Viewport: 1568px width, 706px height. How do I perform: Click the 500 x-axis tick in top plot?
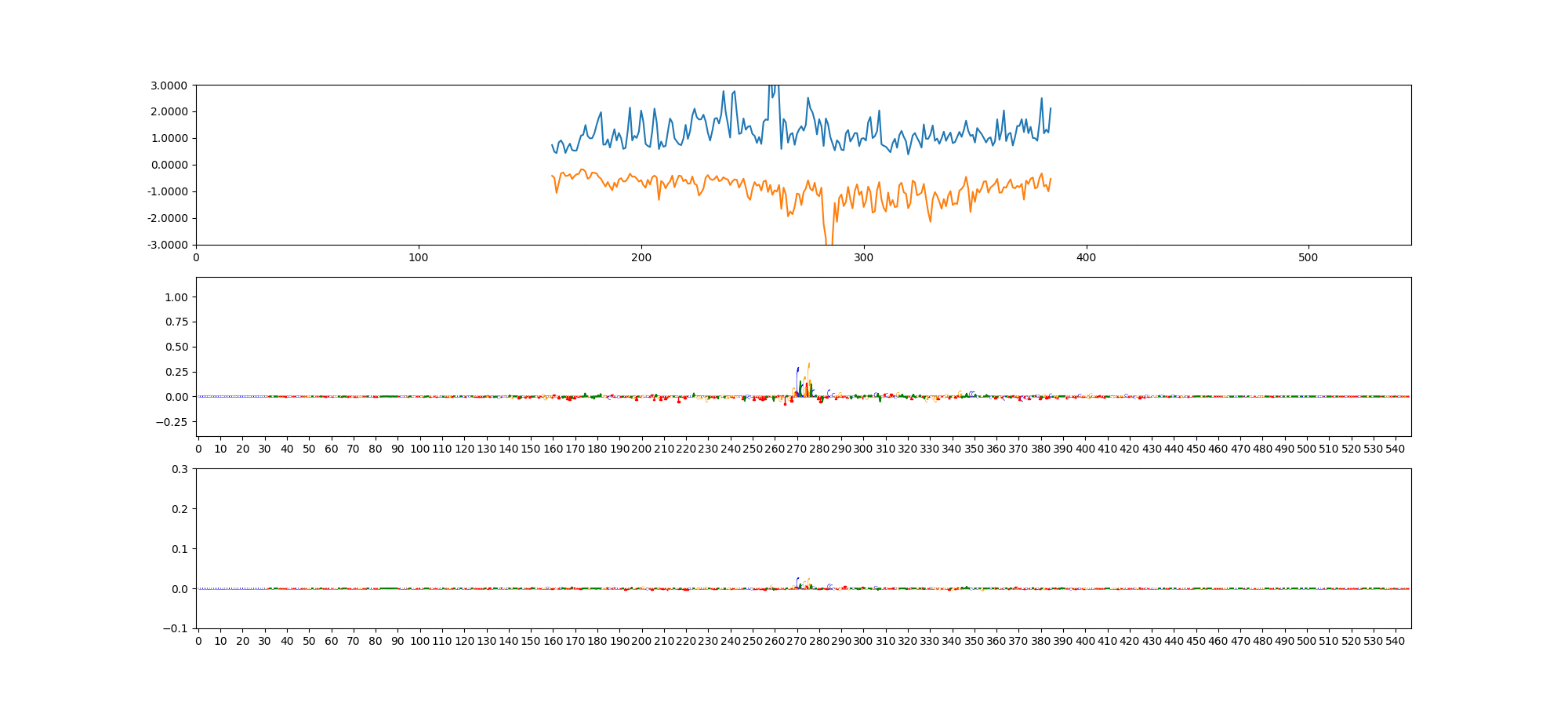coord(1308,257)
